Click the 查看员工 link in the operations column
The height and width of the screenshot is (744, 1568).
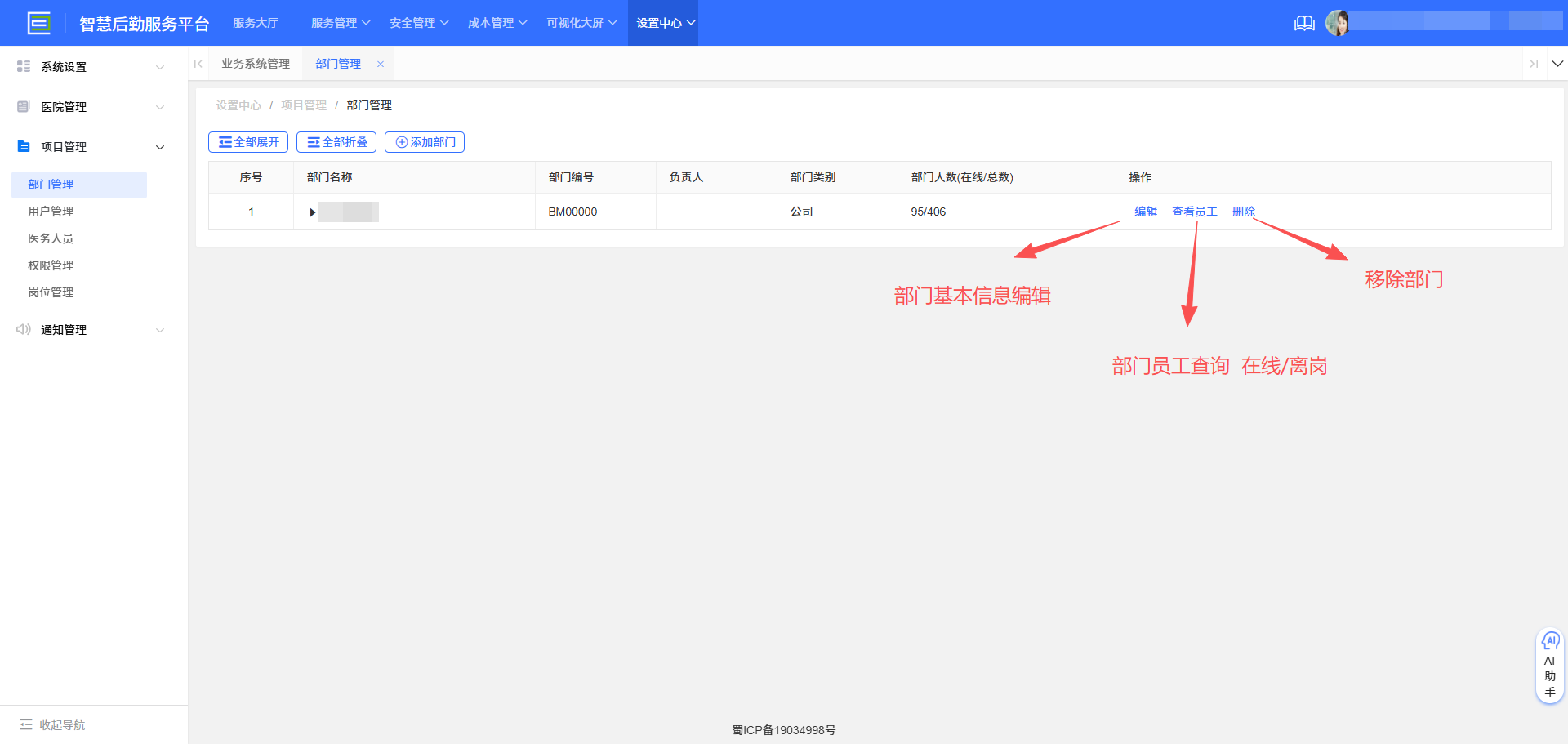pos(1194,211)
